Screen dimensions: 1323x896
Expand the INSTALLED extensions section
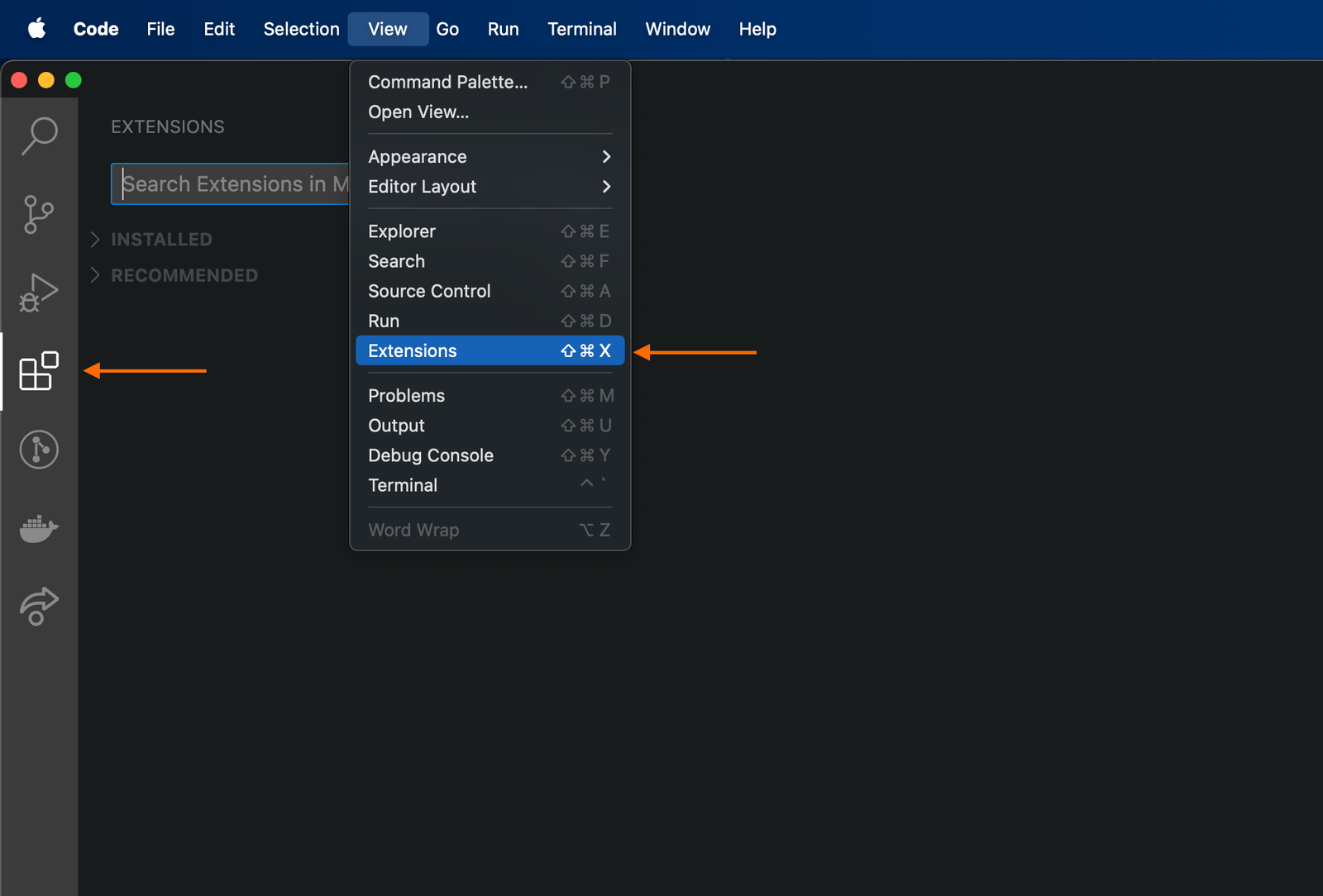[x=161, y=239]
